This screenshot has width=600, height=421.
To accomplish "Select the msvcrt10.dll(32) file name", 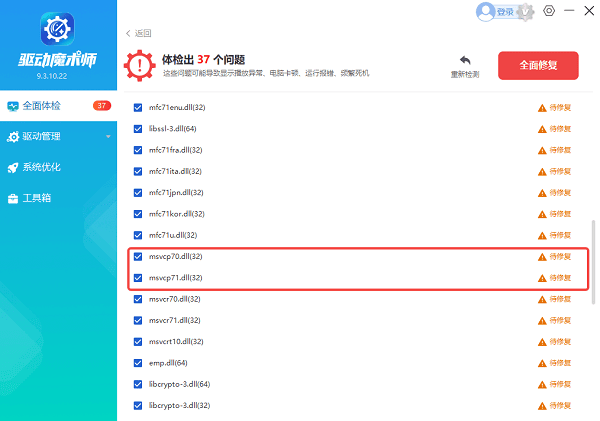I will pos(176,341).
